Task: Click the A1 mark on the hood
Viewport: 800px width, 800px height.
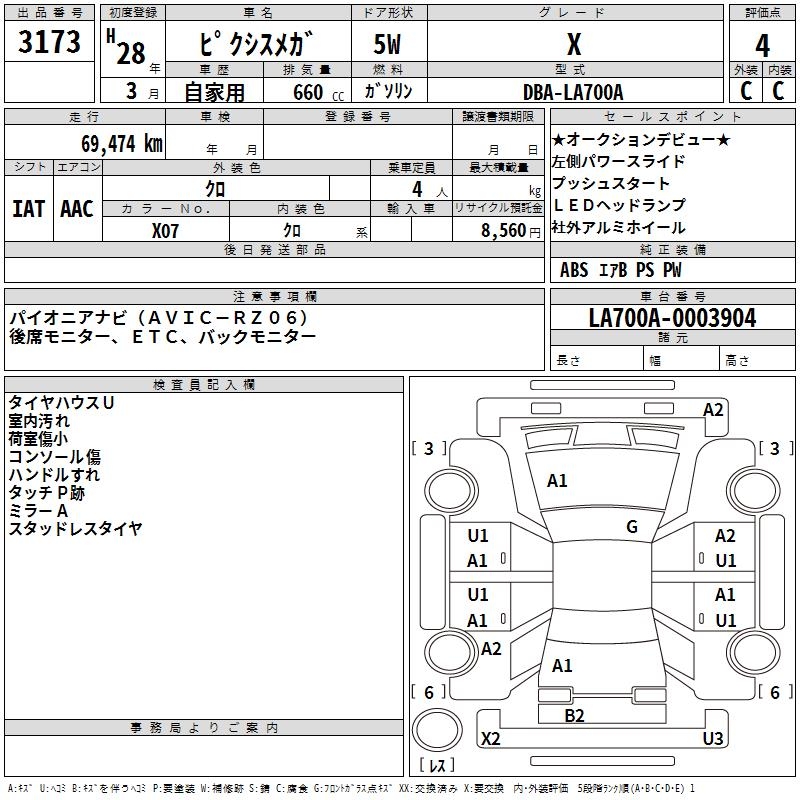Action: tap(557, 481)
